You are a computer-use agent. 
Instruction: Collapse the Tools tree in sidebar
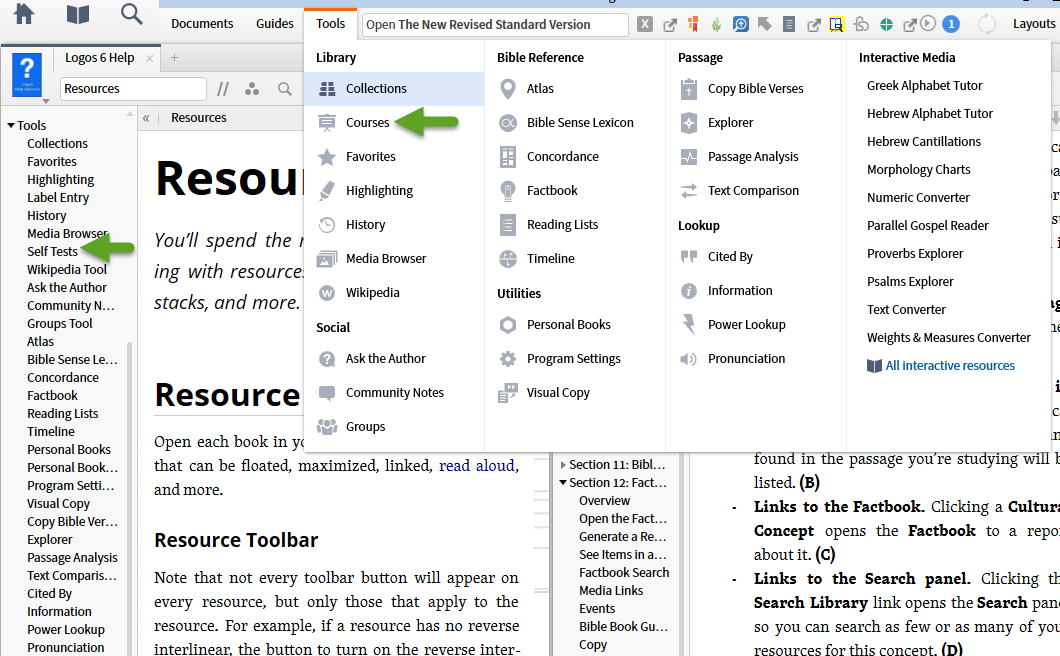11,125
